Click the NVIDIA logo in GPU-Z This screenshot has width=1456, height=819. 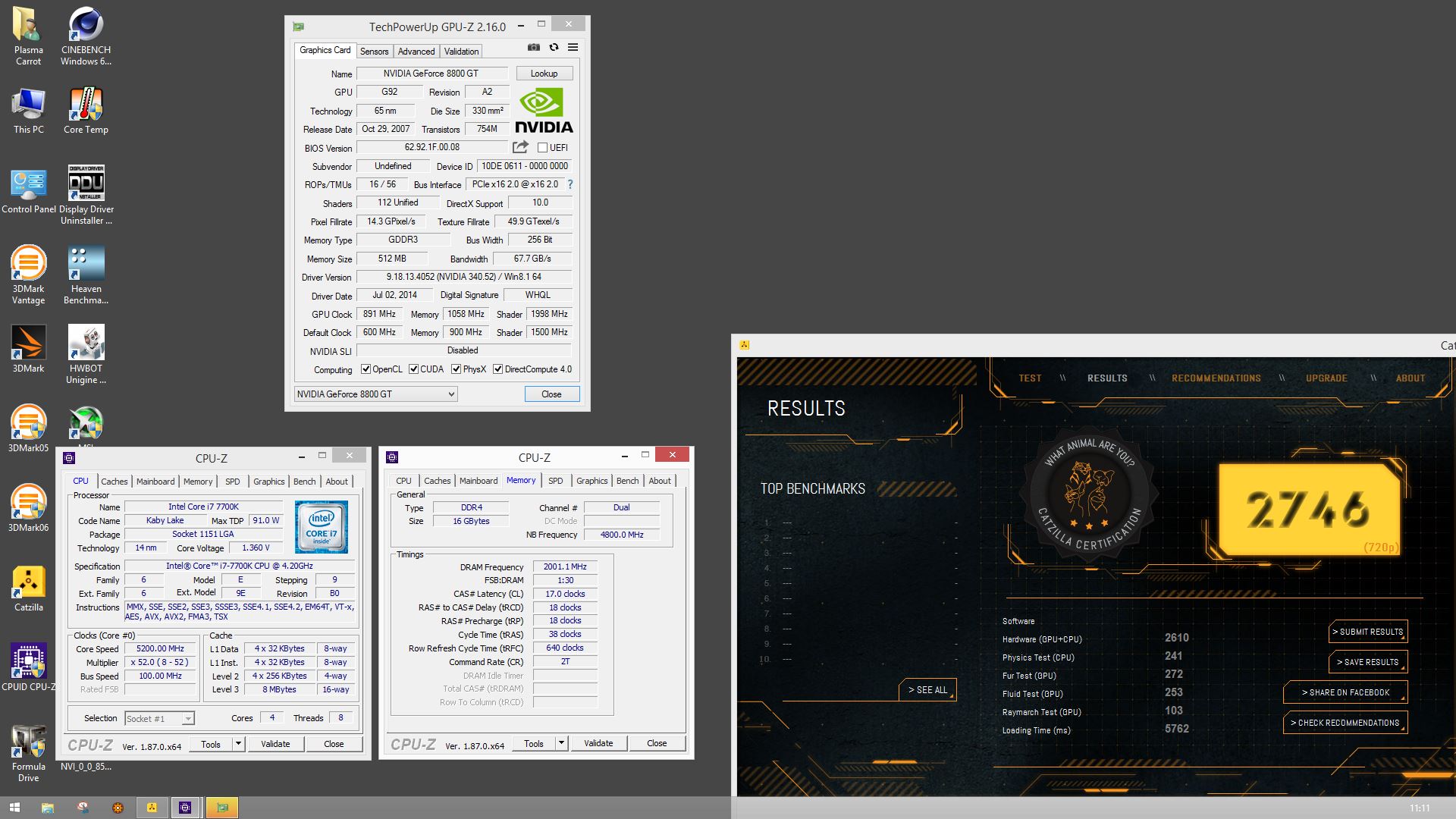(544, 111)
